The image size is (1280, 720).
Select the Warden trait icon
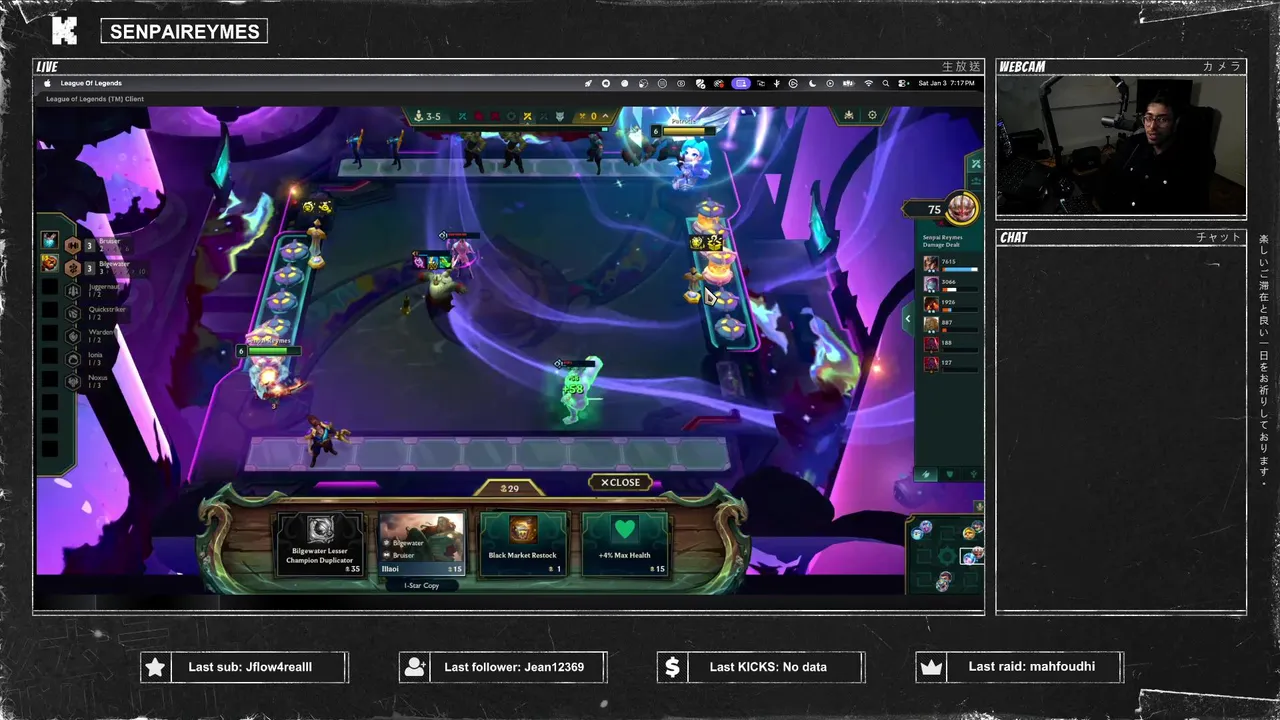click(73, 337)
